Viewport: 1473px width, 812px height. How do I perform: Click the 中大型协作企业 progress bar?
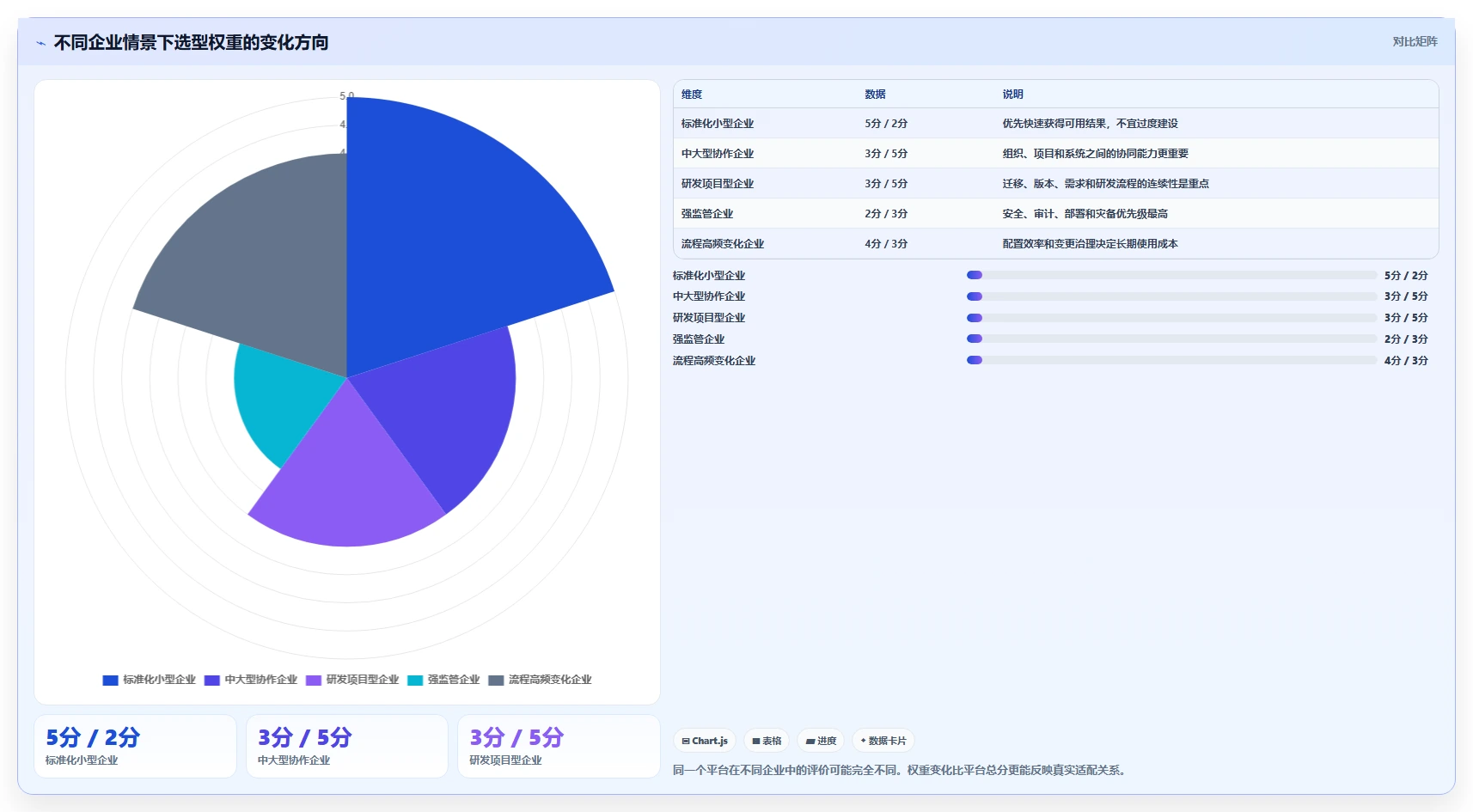click(1171, 296)
